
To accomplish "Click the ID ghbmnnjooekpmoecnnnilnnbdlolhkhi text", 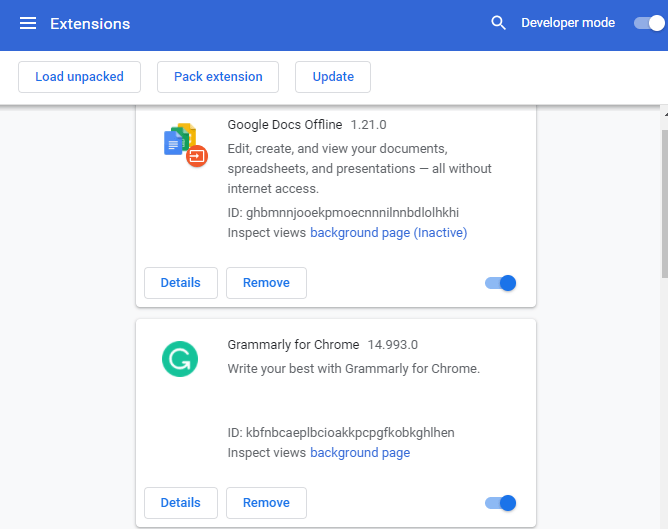I will click(x=343, y=213).
